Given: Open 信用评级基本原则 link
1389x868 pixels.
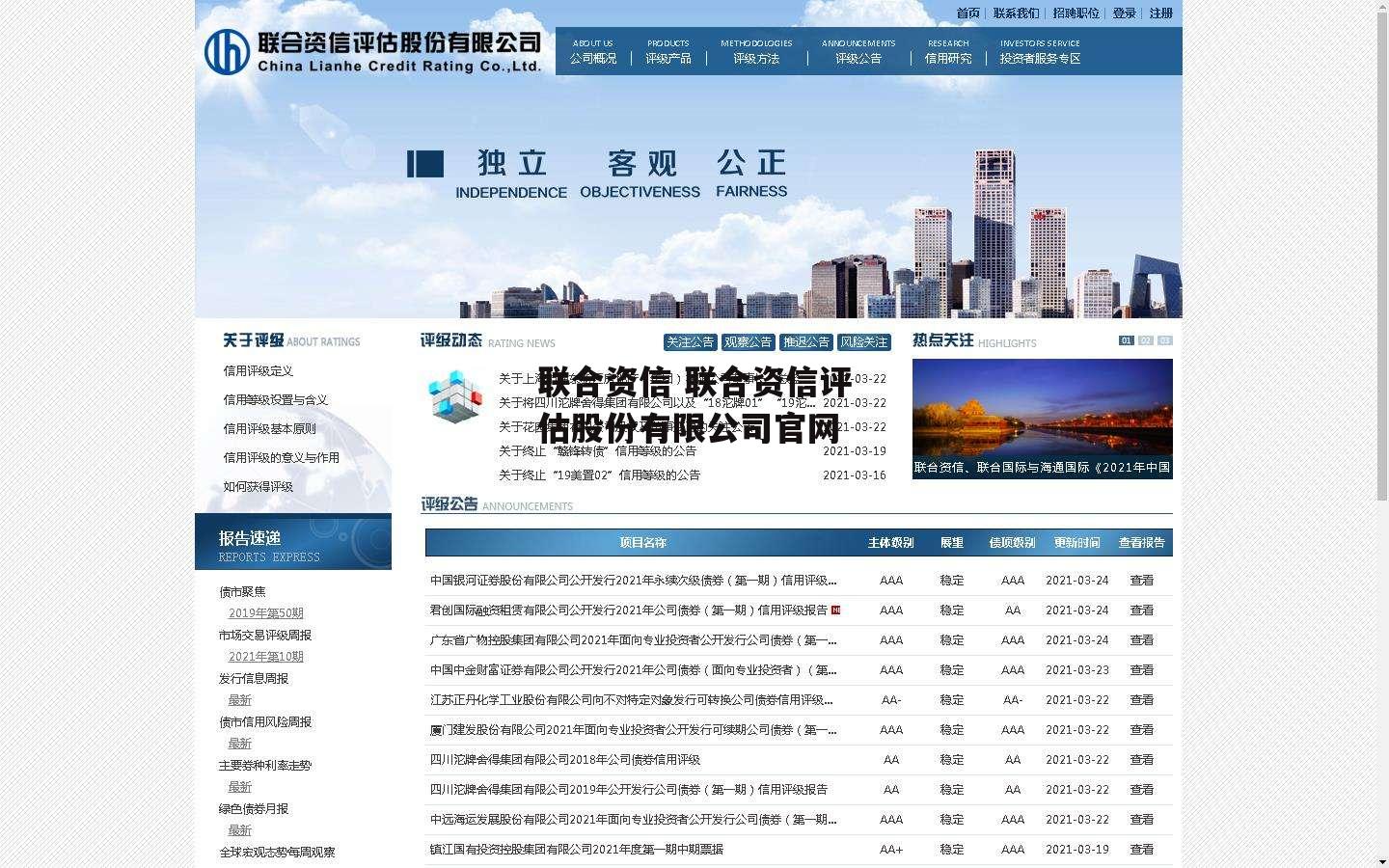Looking at the screenshot, I should click(x=270, y=429).
